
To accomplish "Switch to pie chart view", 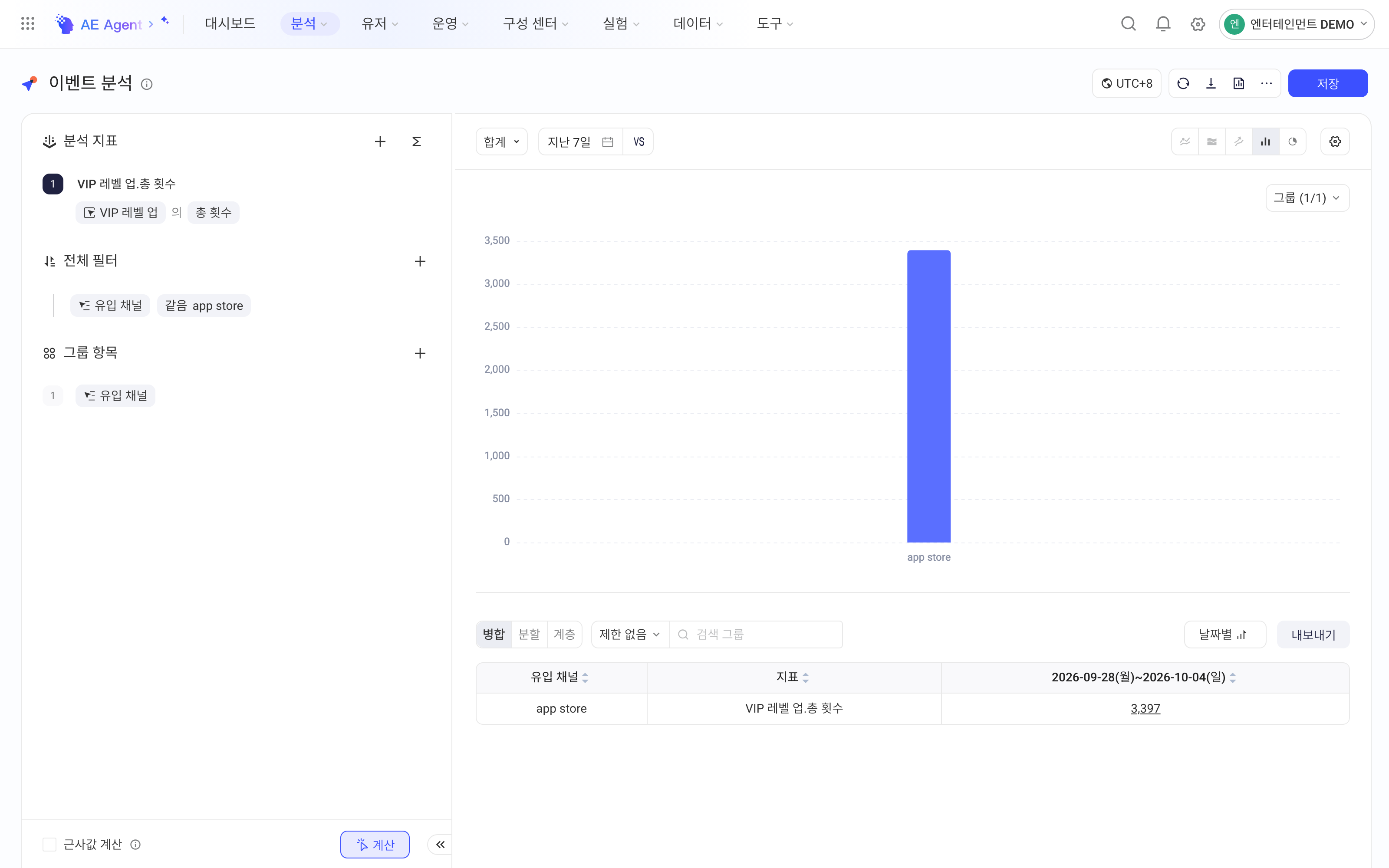I will [1293, 141].
